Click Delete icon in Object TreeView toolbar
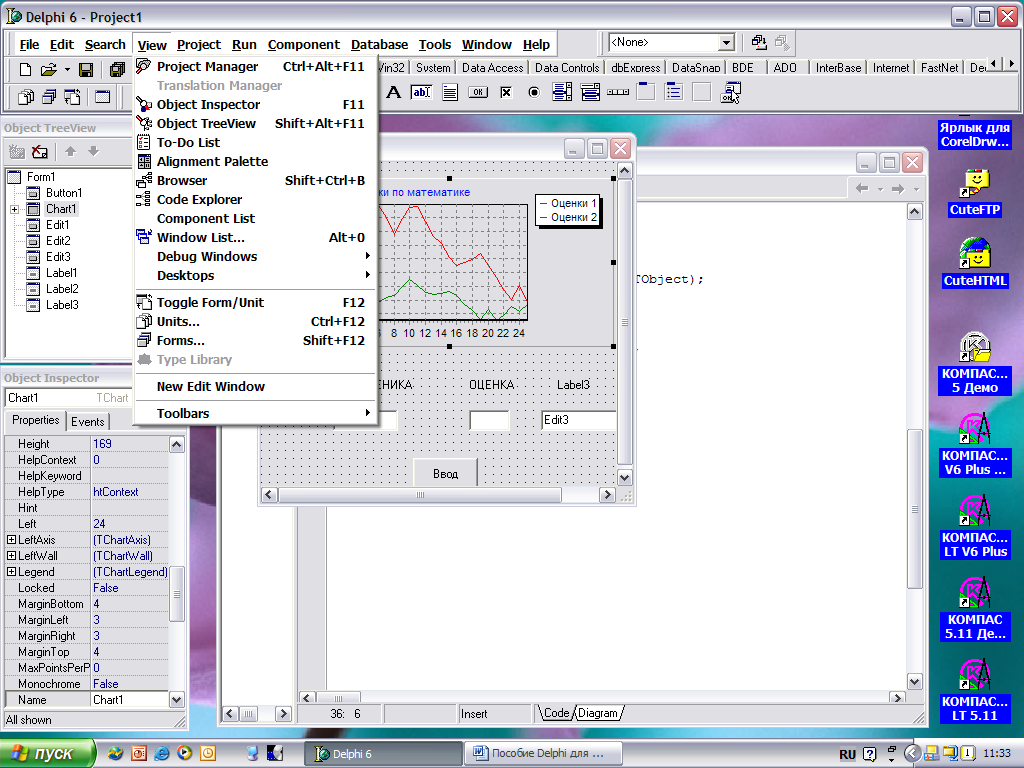 point(40,152)
